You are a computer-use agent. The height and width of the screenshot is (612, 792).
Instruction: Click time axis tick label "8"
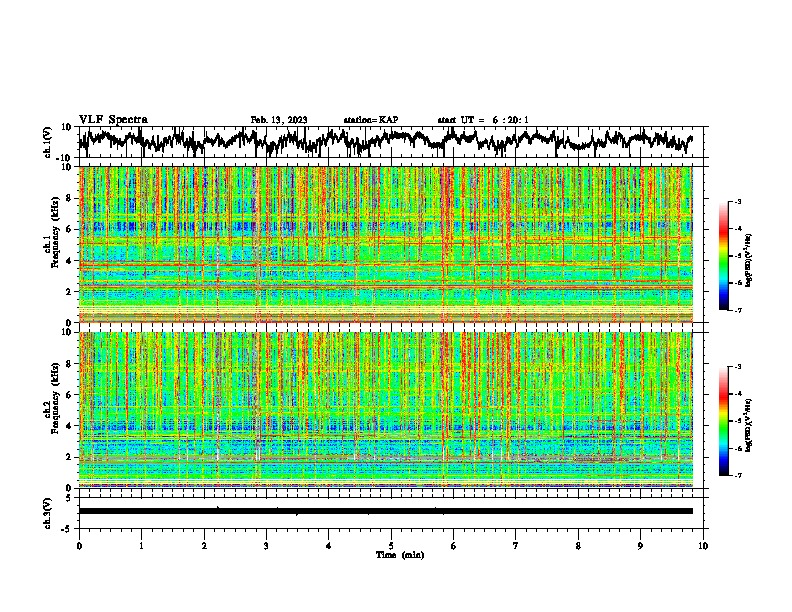click(x=578, y=546)
